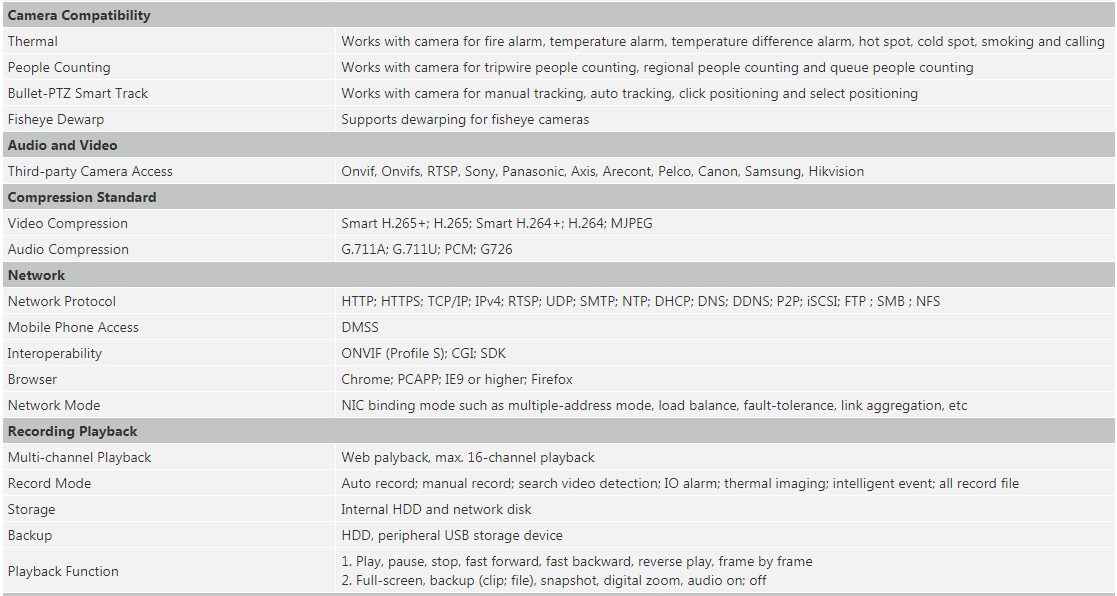This screenshot has width=1117, height=596.
Task: Select Bullet-PTZ Smart Track label
Action: 78,93
